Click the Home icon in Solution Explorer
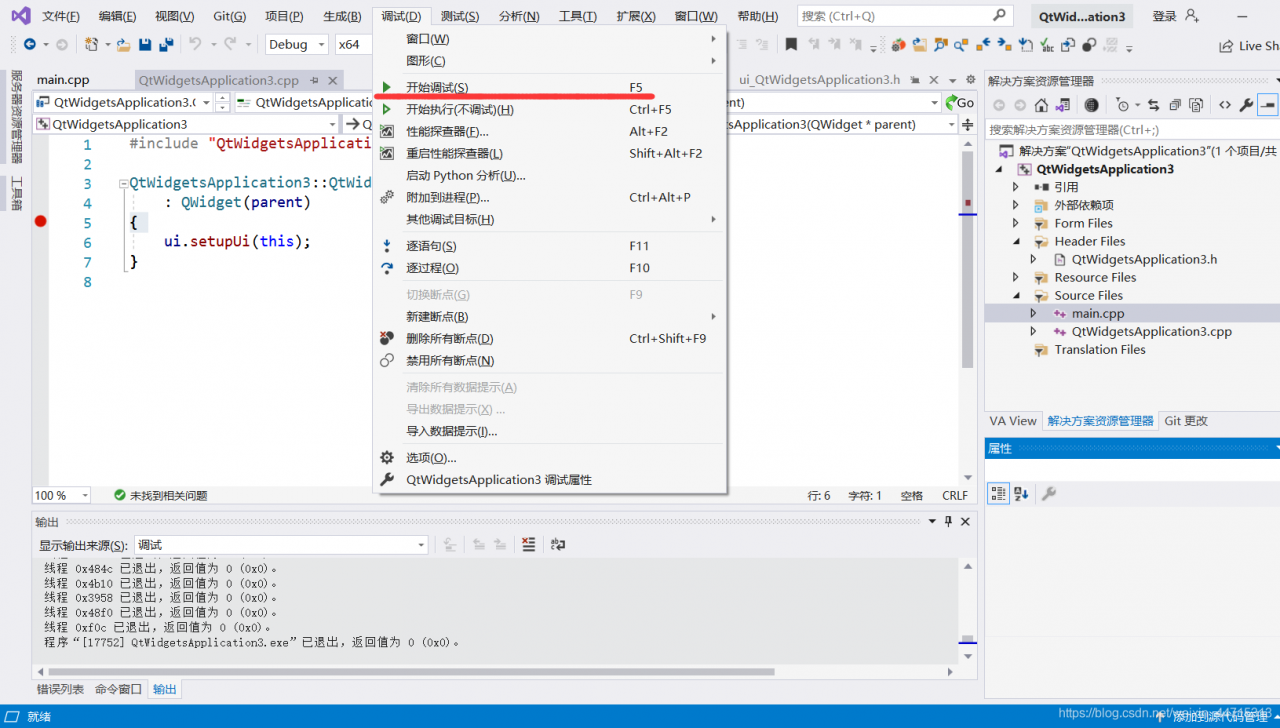Viewport: 1280px width, 728px height. (1041, 105)
